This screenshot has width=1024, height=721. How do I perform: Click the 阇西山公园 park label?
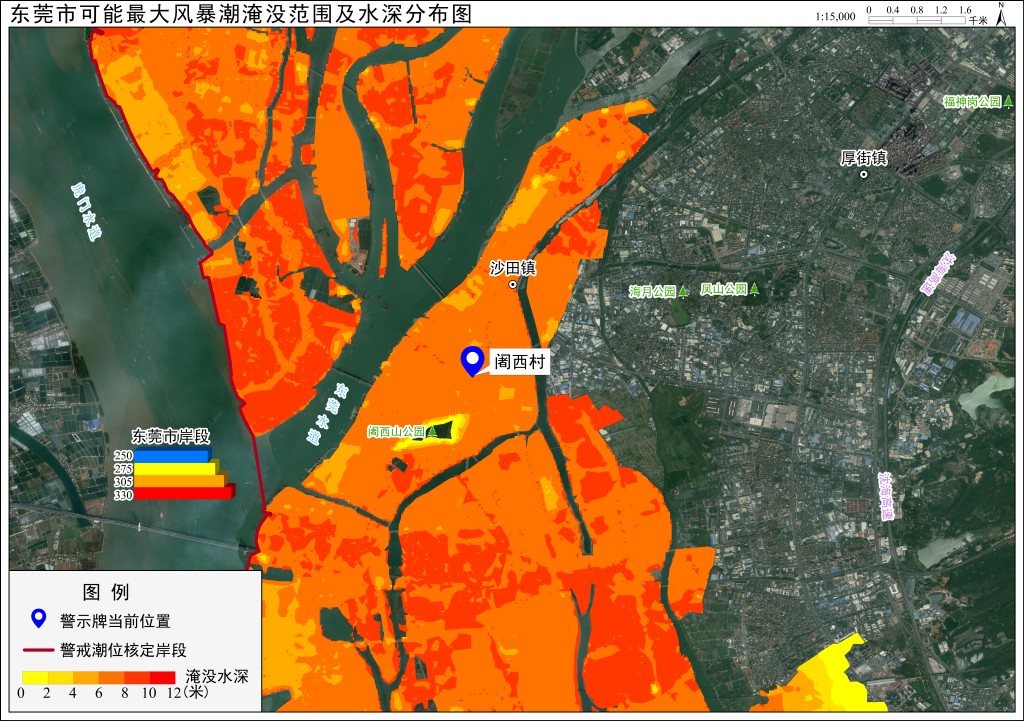(396, 432)
